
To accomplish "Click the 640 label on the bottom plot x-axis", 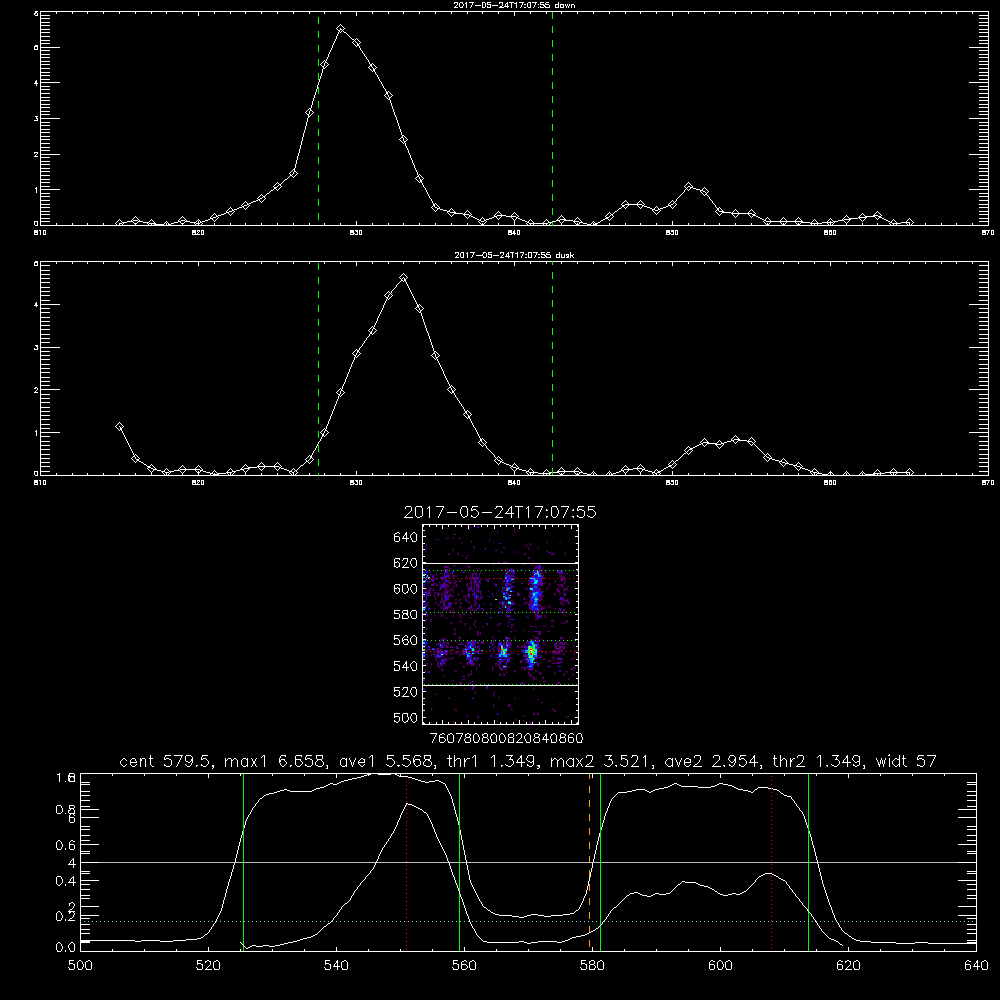I will [976, 966].
